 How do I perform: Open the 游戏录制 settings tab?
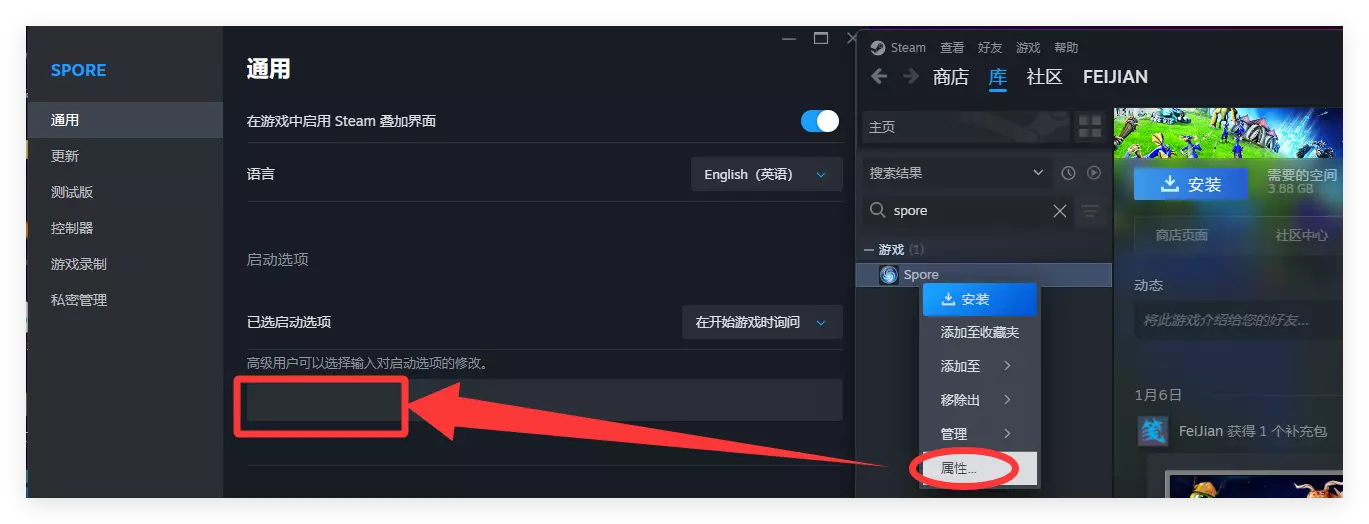point(124,264)
